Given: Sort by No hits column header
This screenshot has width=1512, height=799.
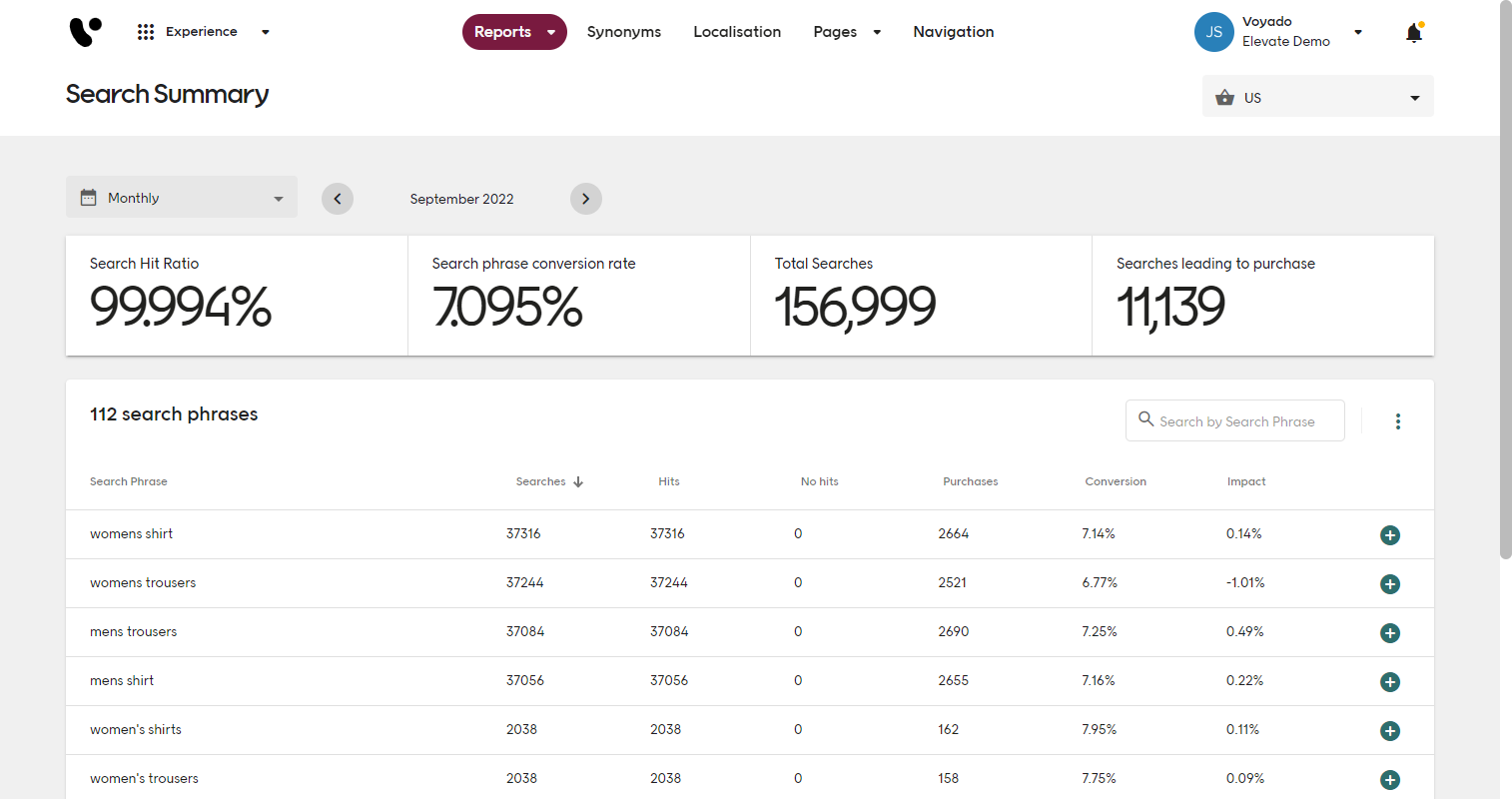Looking at the screenshot, I should point(820,481).
